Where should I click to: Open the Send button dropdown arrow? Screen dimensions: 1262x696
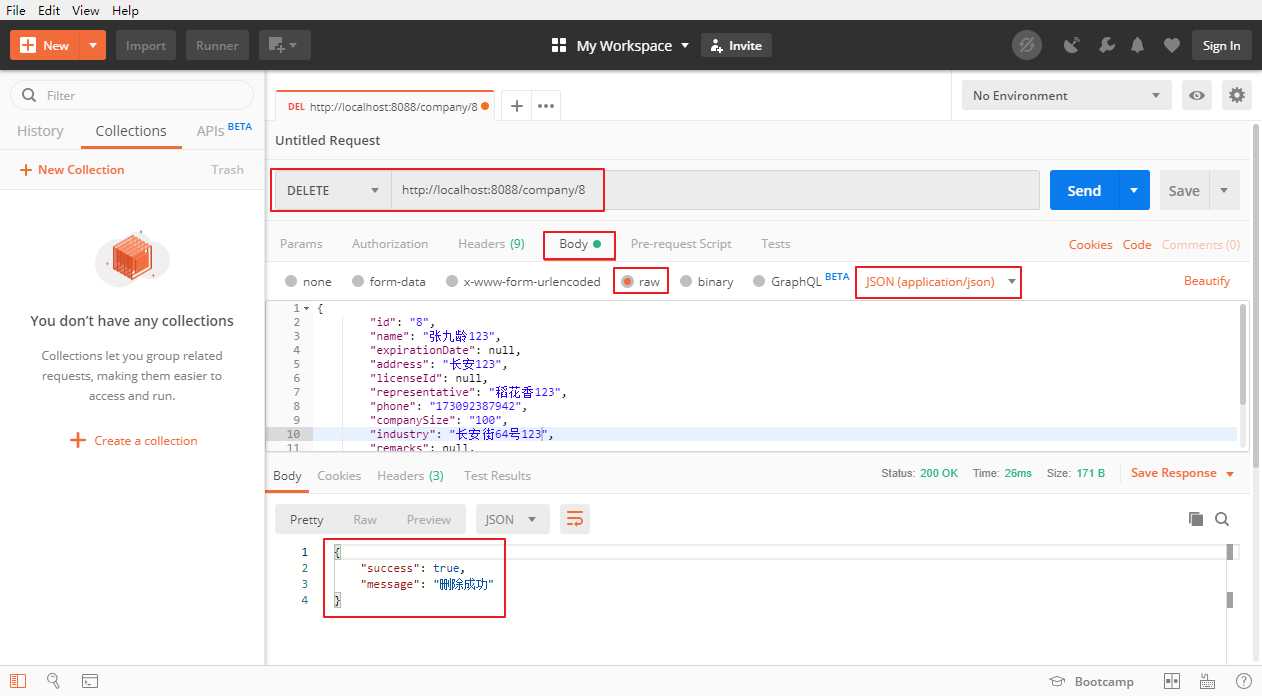[x=1133, y=190]
